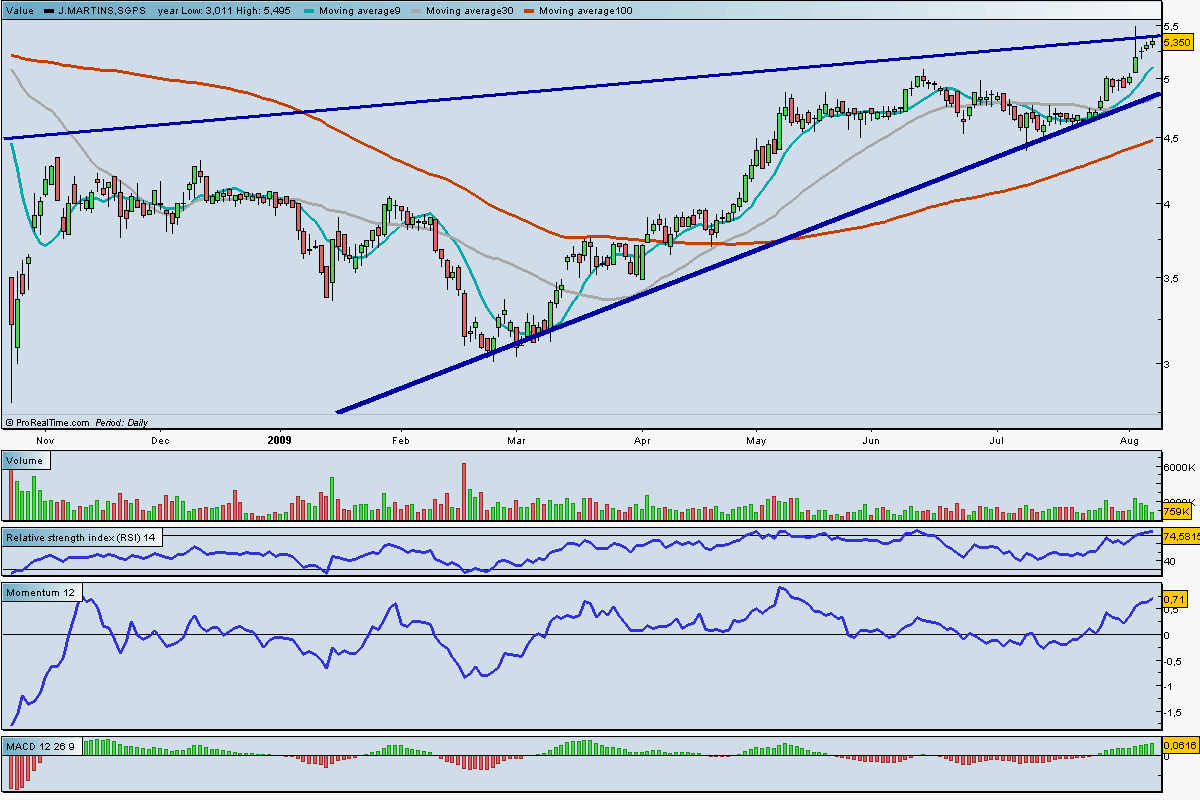Open the Momentum 12 panel label
Image resolution: width=1200 pixels, height=800 pixels.
pyautogui.click(x=42, y=593)
